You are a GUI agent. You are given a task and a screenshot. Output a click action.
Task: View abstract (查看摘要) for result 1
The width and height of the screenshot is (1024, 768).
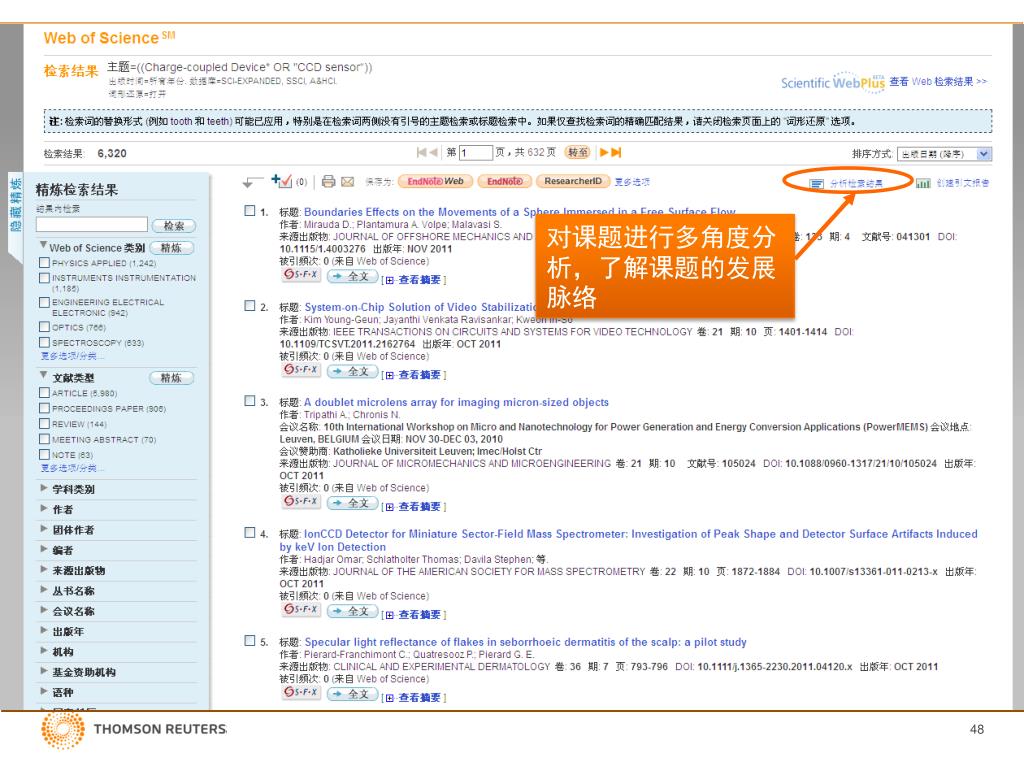click(x=419, y=280)
